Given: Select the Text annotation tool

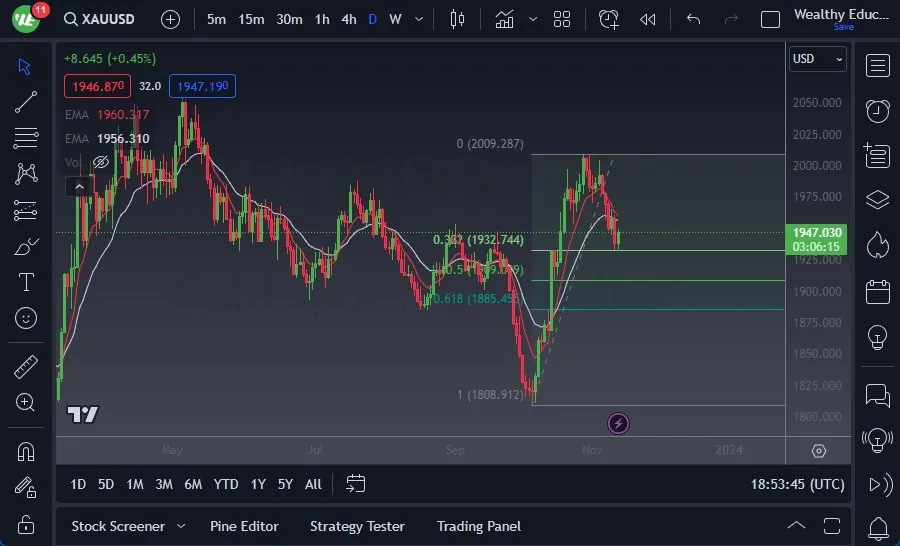Looking at the screenshot, I should (x=26, y=282).
